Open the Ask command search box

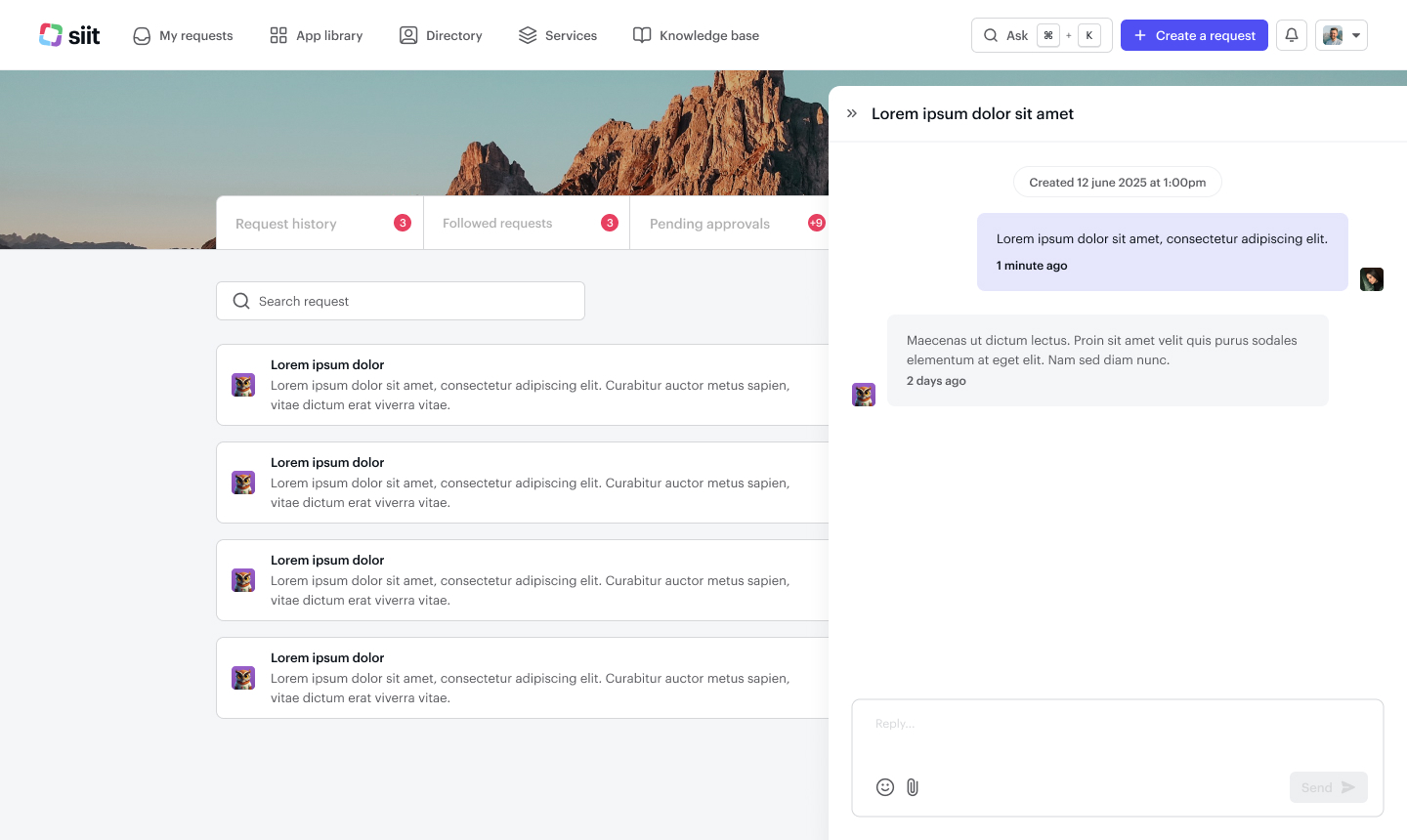[1041, 35]
